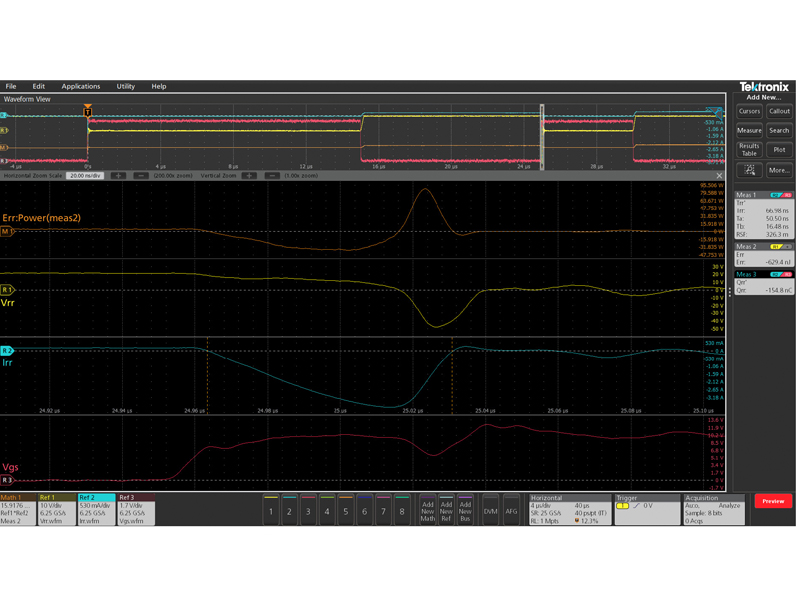This screenshot has width=800, height=600.
Task: Open the Meas 1 measurement badge
Action: click(x=764, y=215)
